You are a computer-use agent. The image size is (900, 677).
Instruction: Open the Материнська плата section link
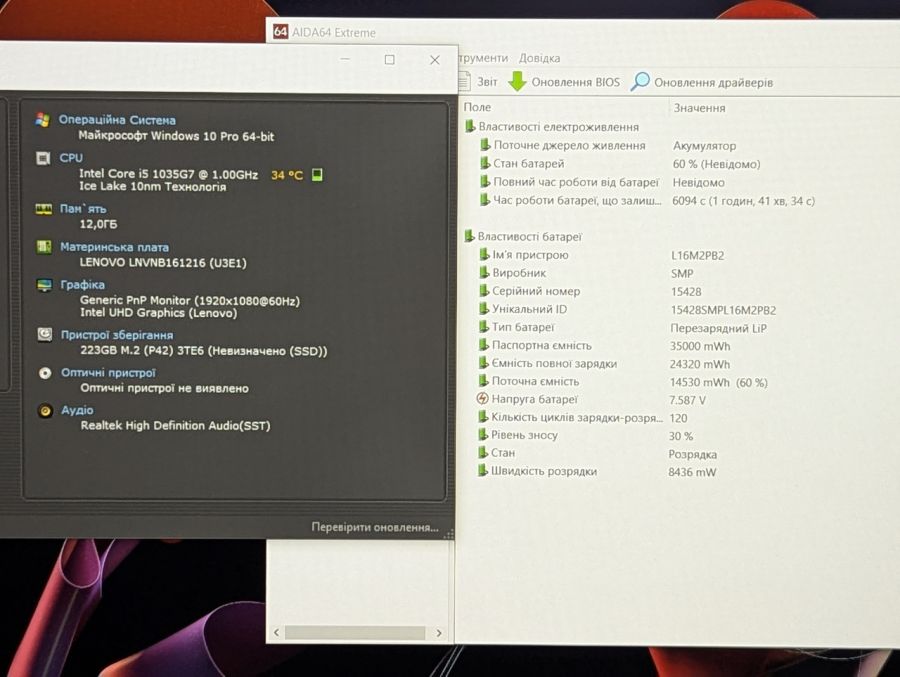(x=115, y=247)
